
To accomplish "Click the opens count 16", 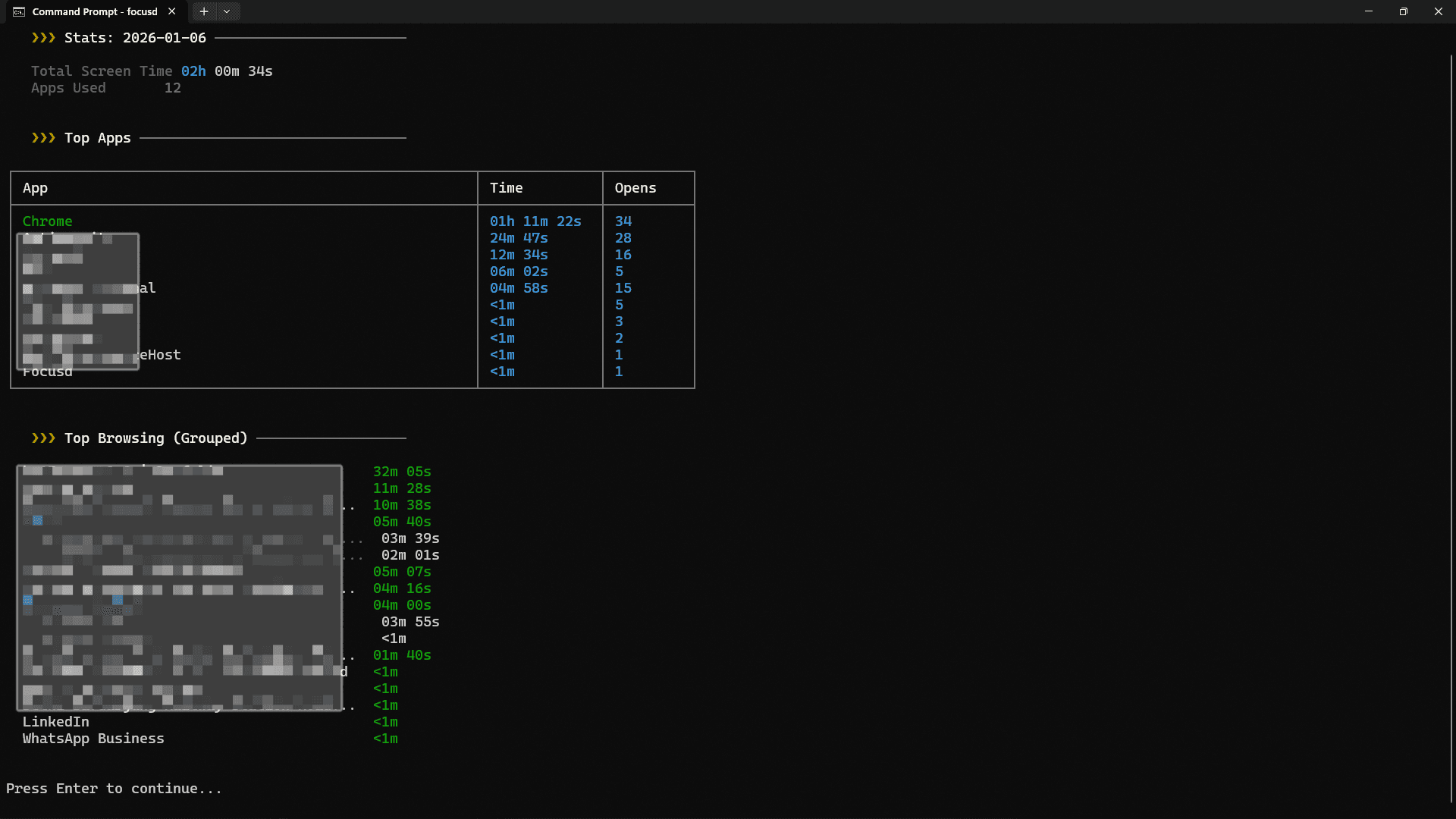I will tap(623, 255).
